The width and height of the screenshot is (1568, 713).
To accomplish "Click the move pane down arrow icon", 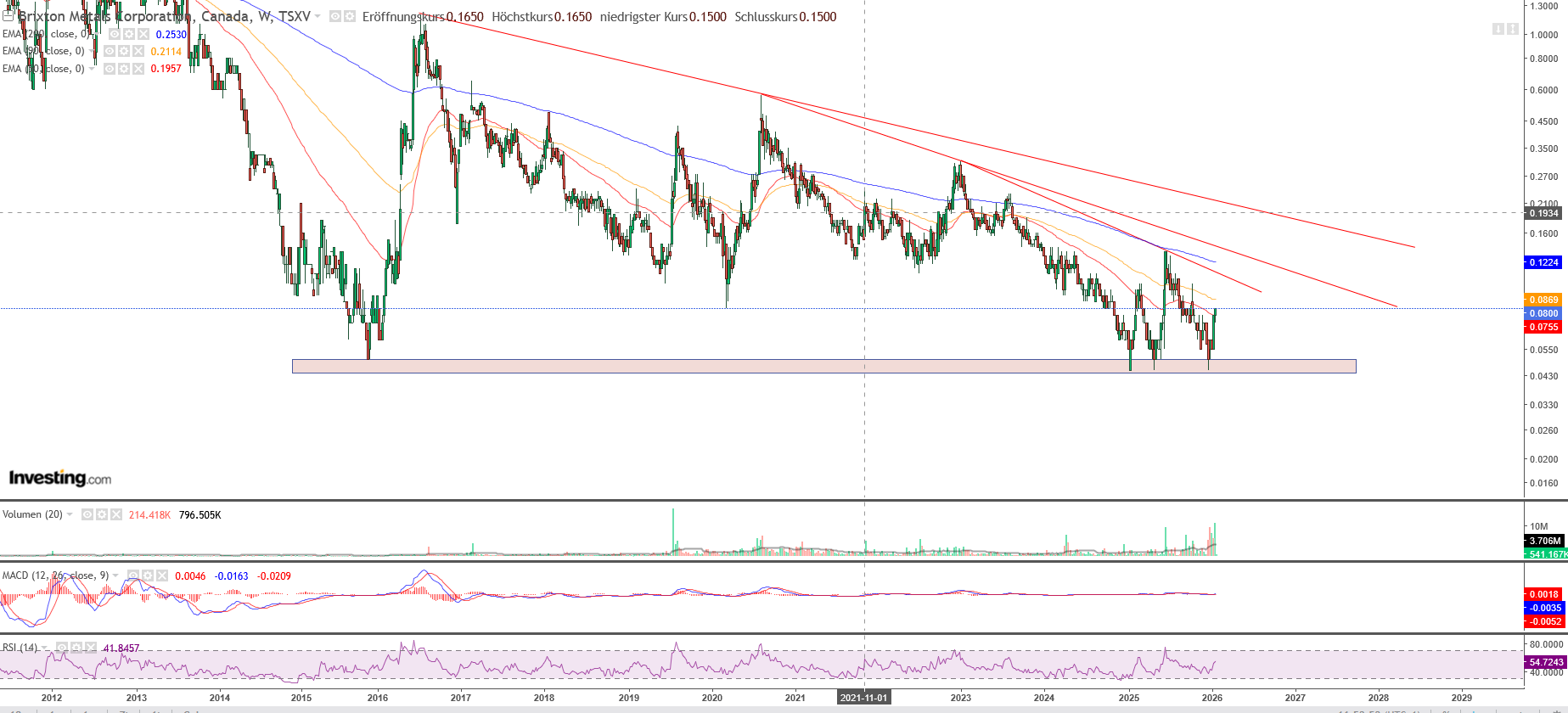I will pos(1498,29).
